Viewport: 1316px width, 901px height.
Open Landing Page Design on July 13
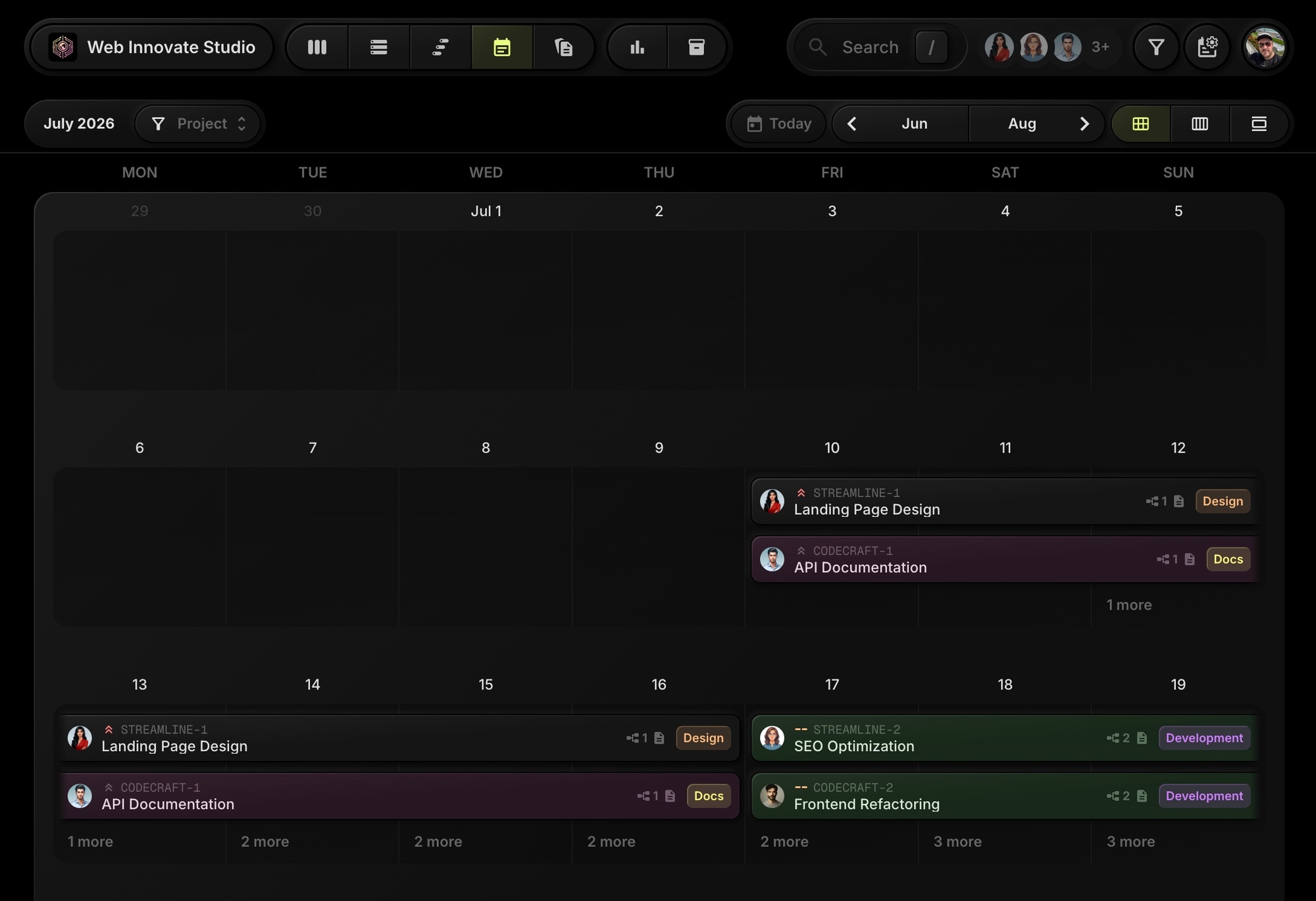399,738
